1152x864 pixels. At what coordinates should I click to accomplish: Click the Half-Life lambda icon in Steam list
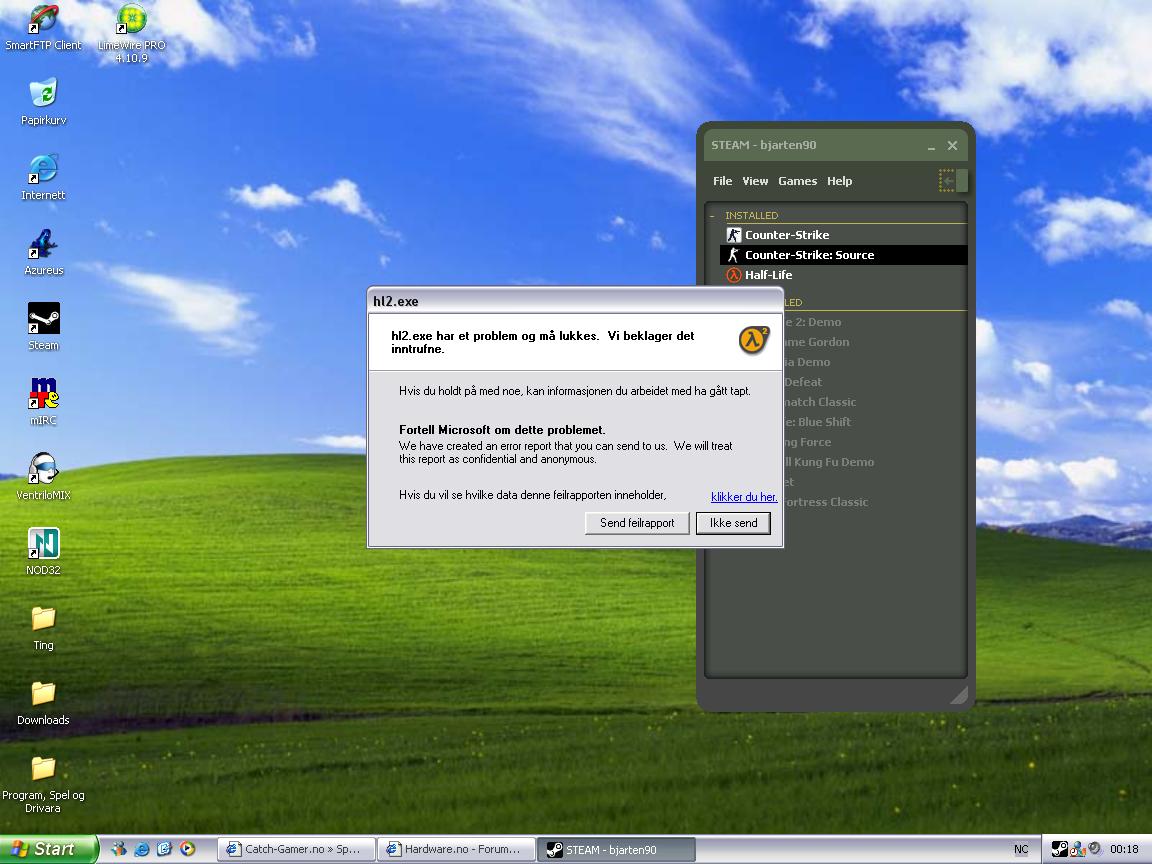733,275
